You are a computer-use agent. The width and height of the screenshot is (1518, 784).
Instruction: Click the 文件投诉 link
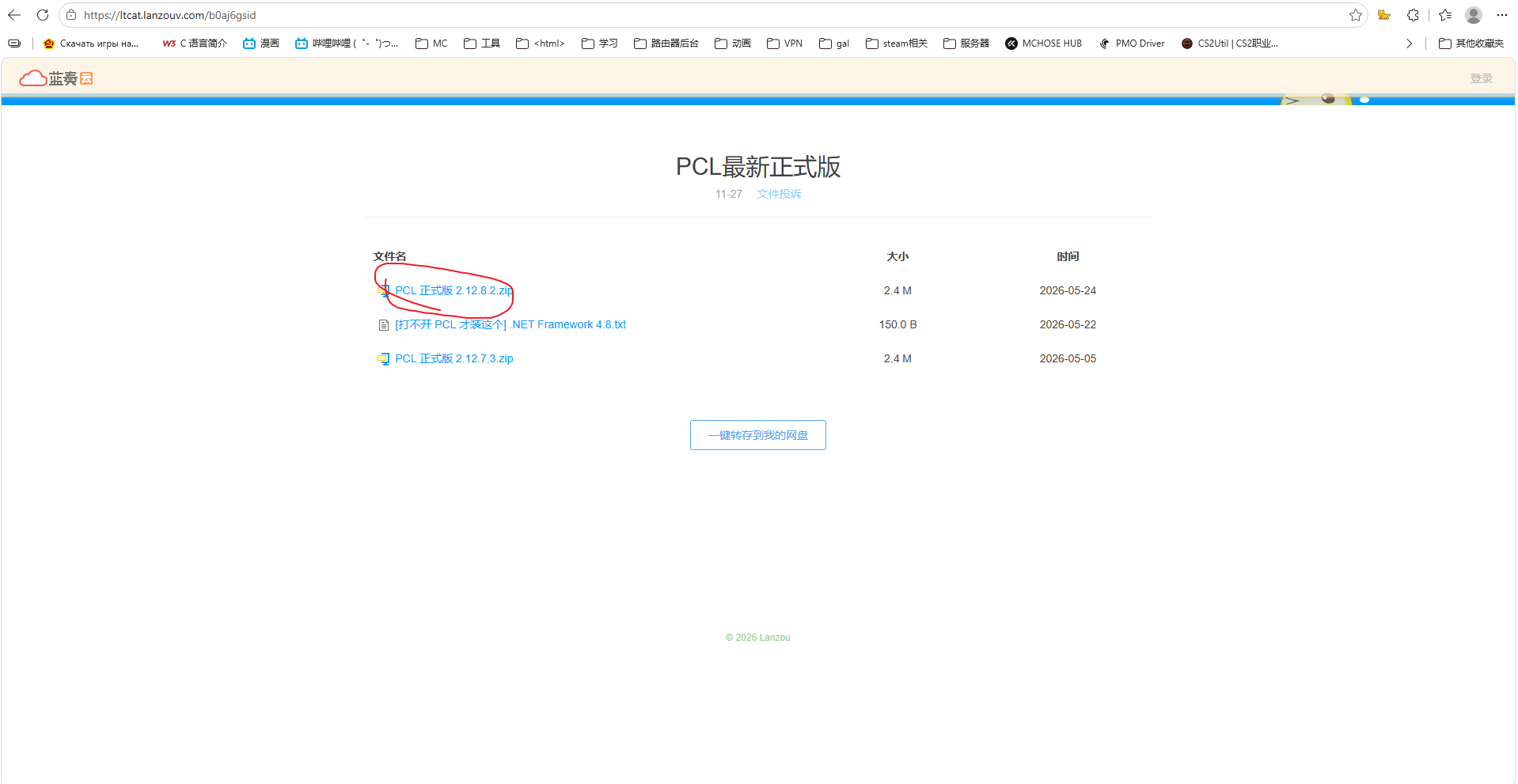tap(779, 194)
